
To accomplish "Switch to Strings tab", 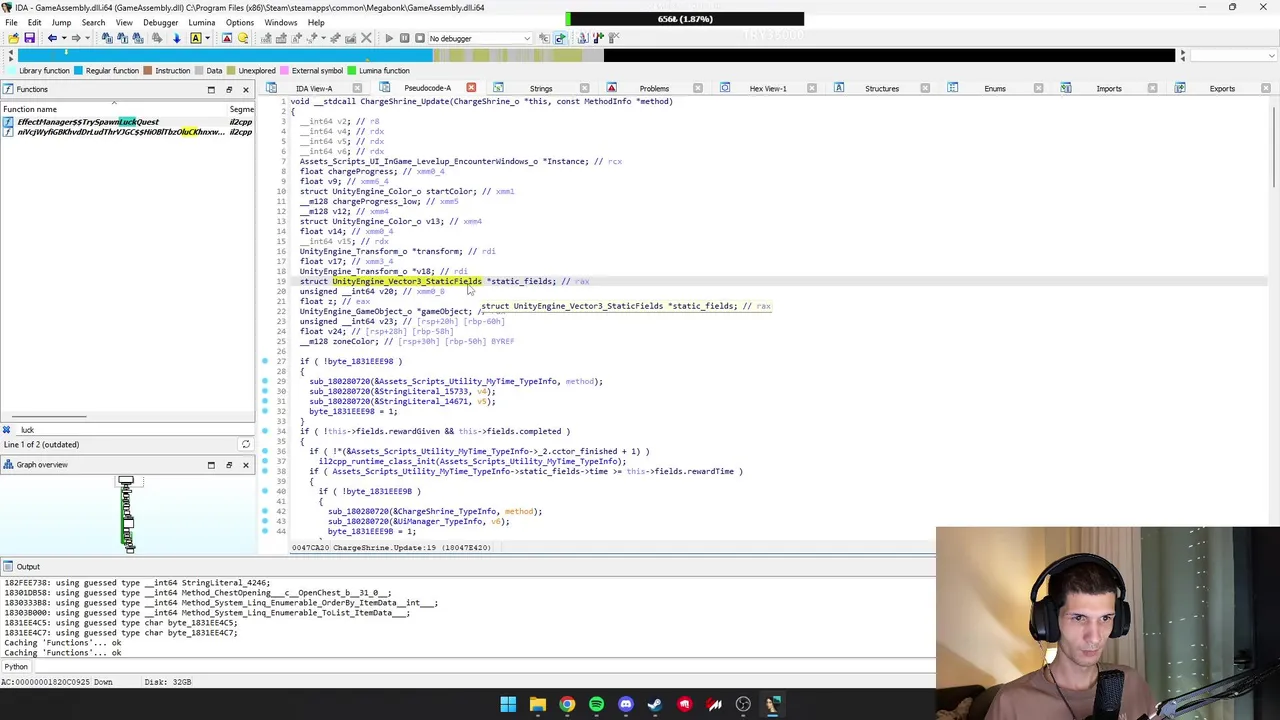I will point(541,88).
